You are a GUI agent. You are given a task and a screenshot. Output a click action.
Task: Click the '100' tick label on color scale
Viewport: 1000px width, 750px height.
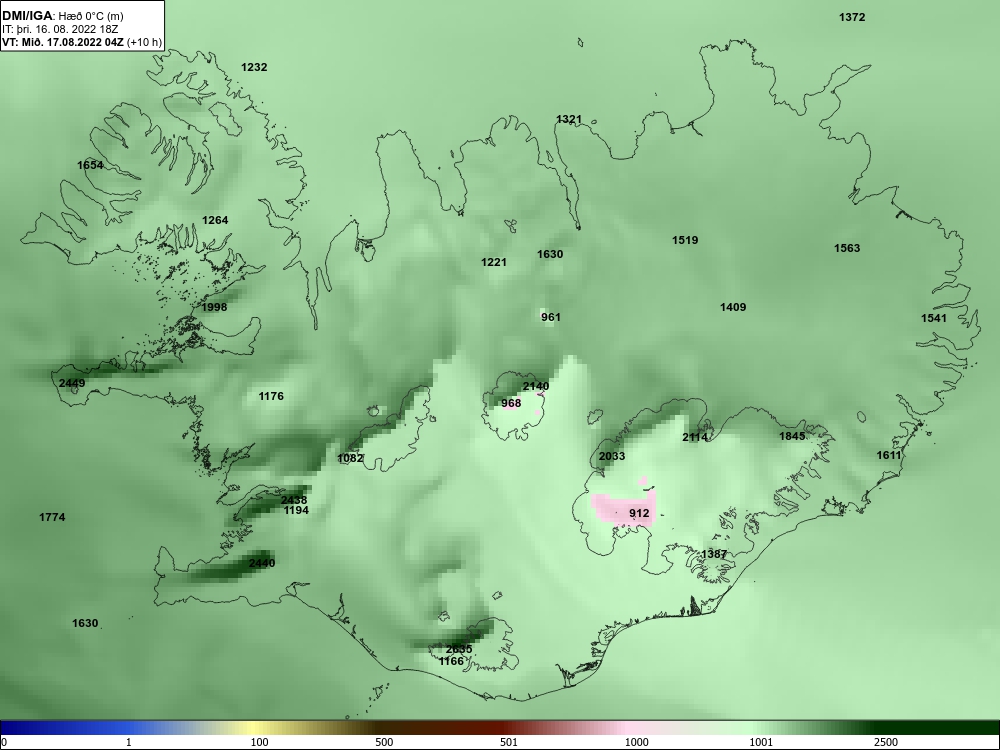click(x=260, y=742)
